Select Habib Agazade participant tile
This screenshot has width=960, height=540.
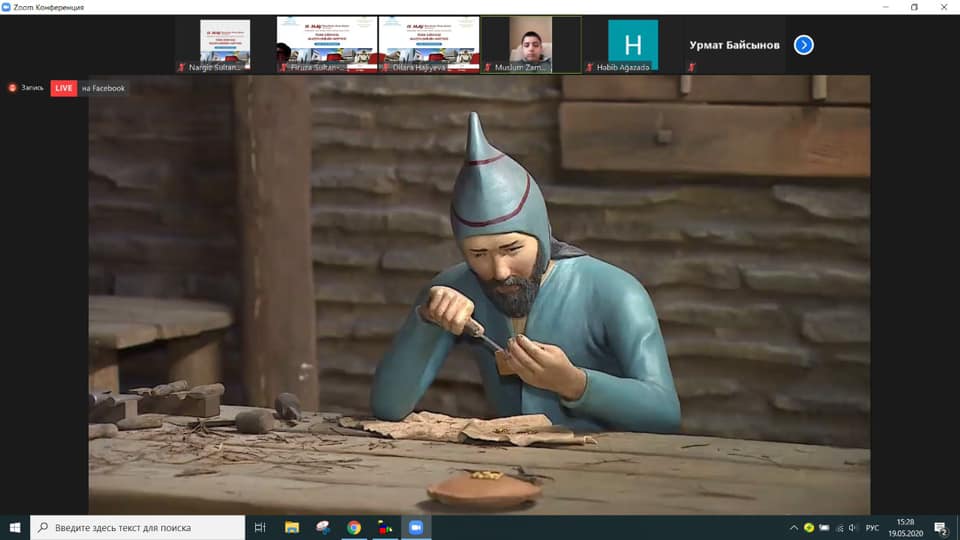point(632,45)
